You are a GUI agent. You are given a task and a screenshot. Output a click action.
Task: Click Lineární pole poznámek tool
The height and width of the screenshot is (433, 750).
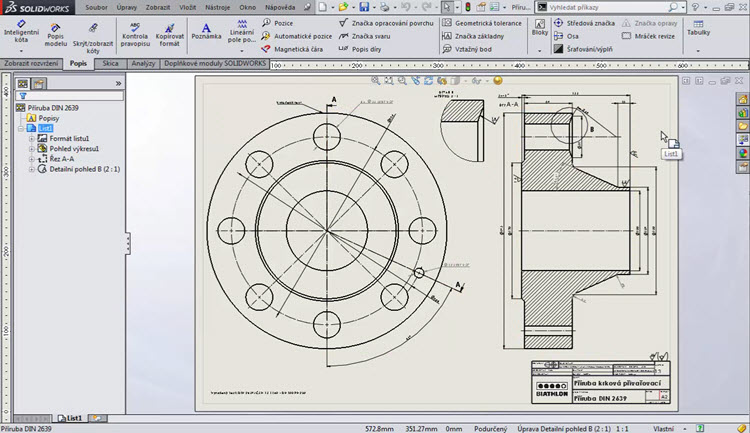click(x=242, y=32)
